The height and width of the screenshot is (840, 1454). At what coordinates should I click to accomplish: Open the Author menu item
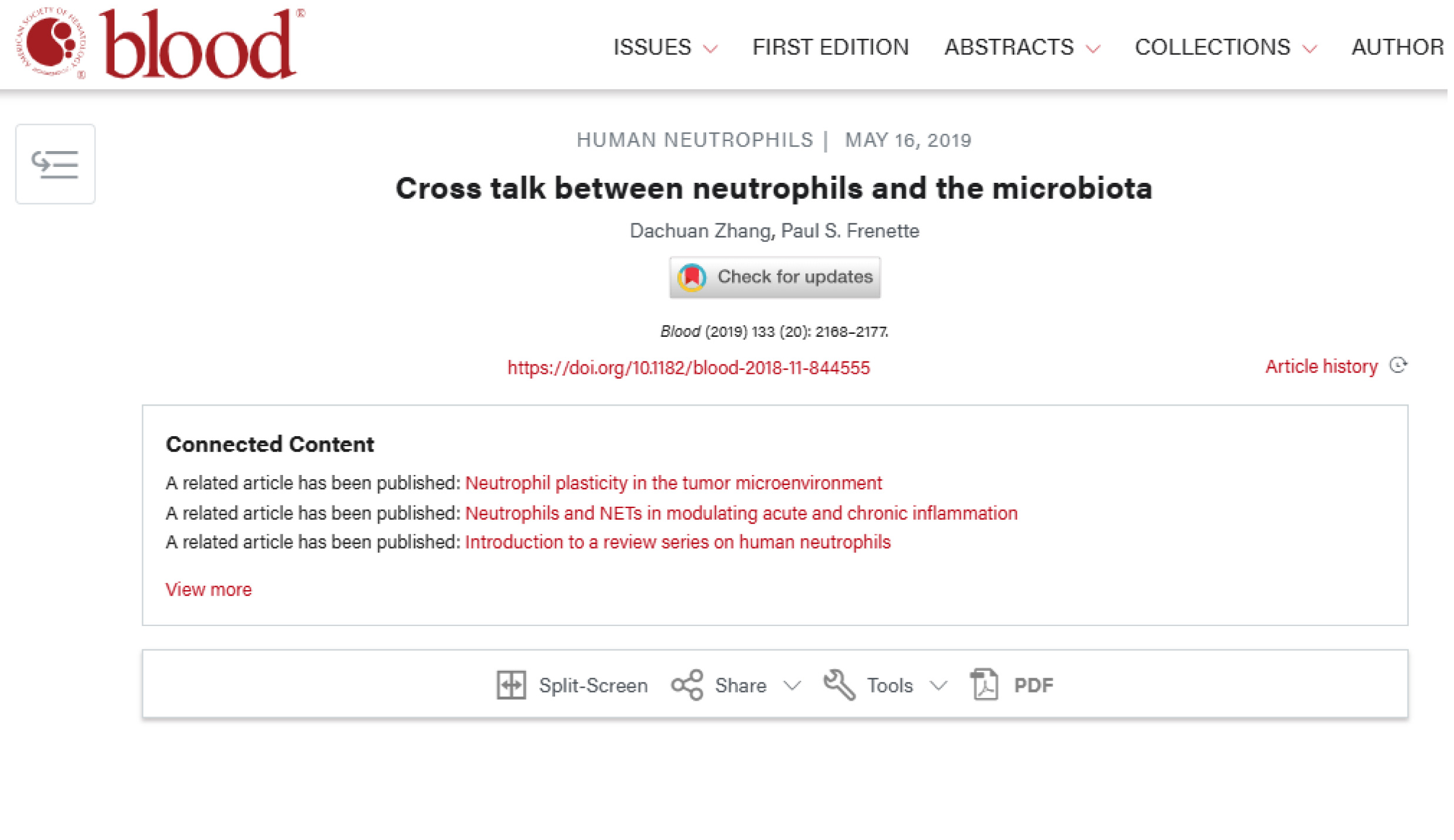pos(1397,47)
